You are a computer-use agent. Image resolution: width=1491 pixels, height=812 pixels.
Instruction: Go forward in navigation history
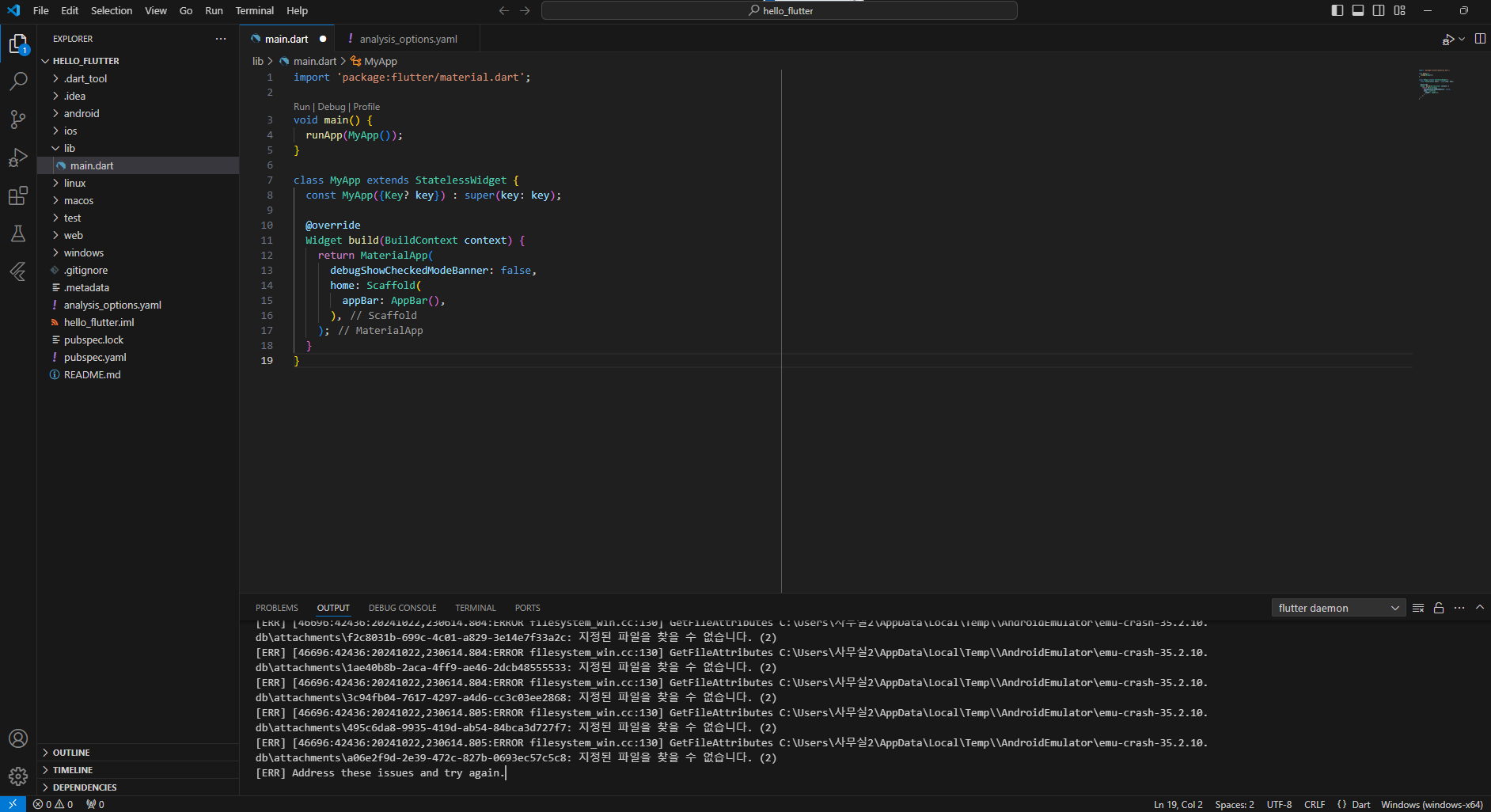(x=525, y=10)
